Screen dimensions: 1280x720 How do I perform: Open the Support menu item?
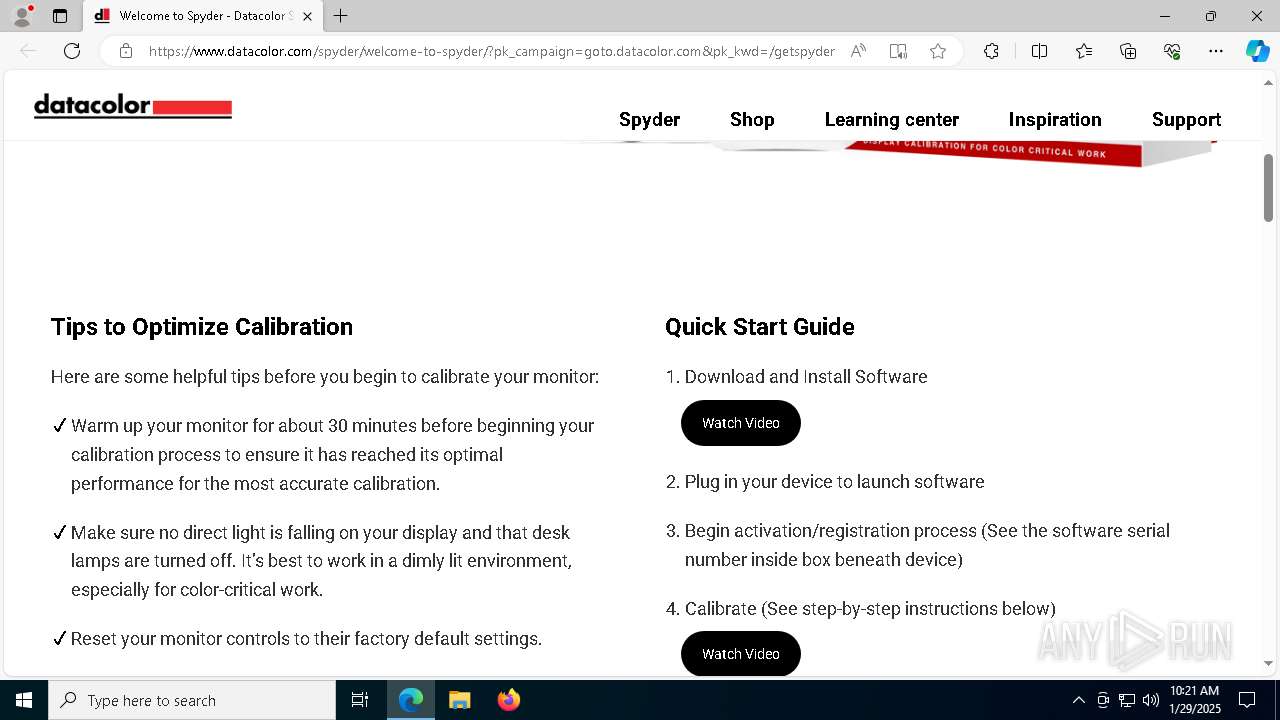(1186, 119)
